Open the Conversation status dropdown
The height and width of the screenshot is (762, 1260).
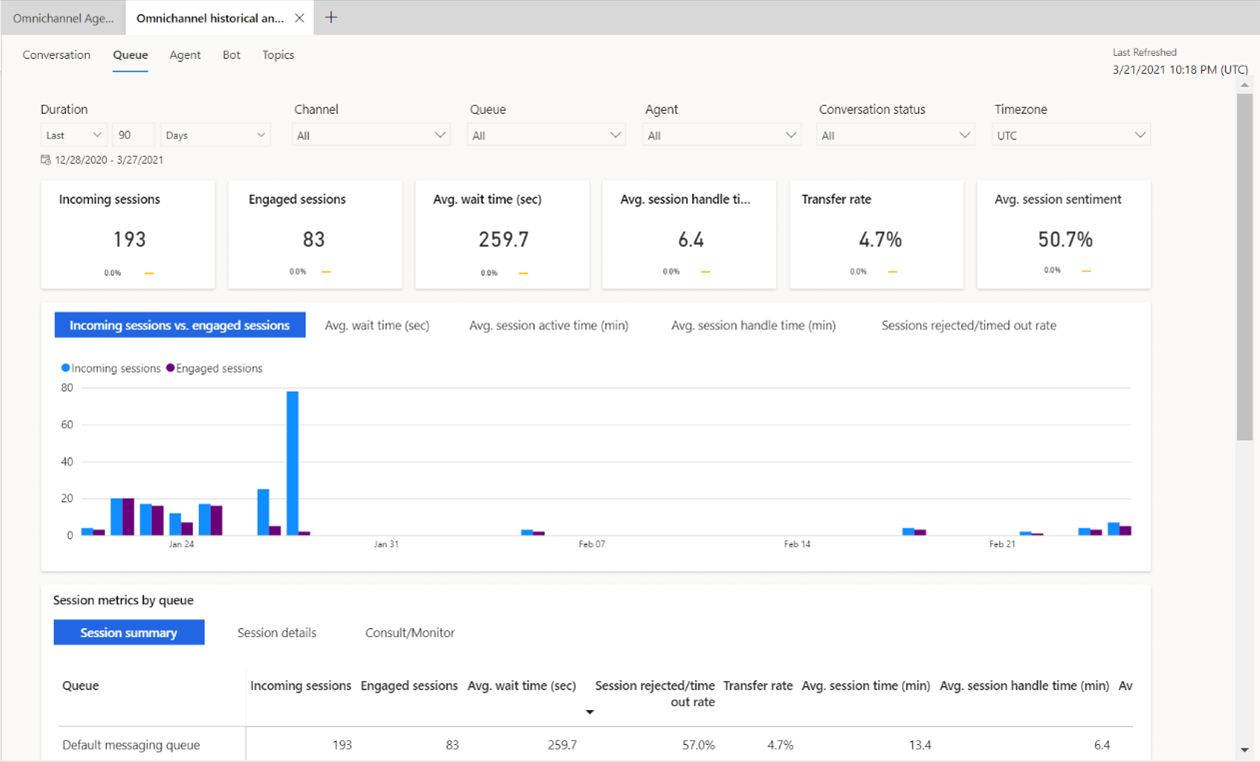tap(896, 135)
